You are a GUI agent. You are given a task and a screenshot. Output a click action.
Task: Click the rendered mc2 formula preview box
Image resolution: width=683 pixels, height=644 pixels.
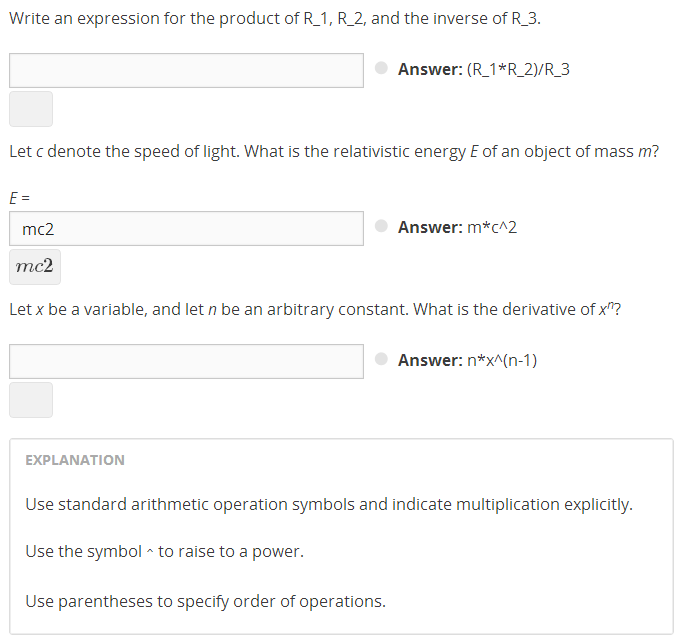(x=35, y=267)
